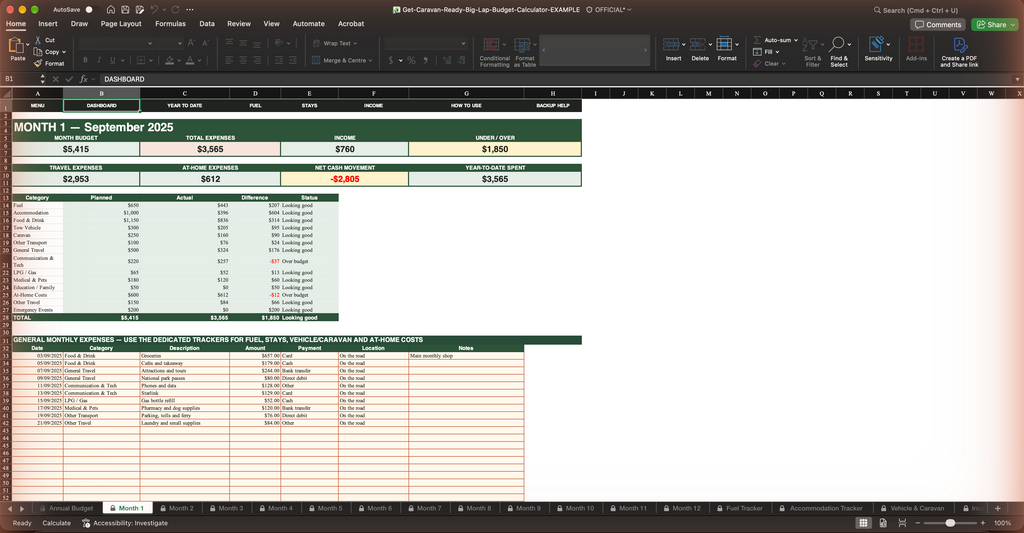Viewport: 1024px width, 533px height.
Task: Click the YEAR TO DATE navigation cell
Action: [185, 105]
